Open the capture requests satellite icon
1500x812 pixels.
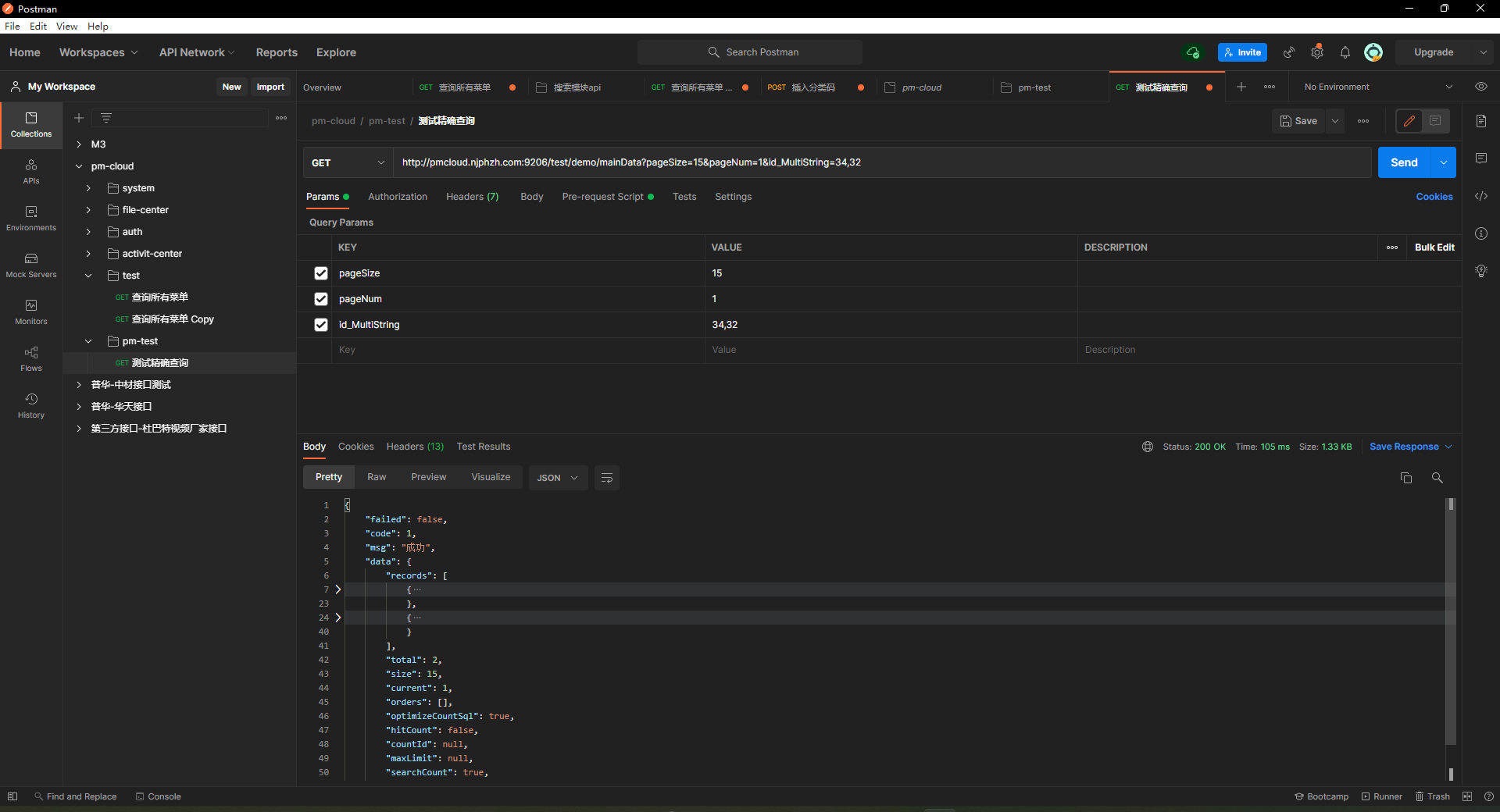(1289, 52)
